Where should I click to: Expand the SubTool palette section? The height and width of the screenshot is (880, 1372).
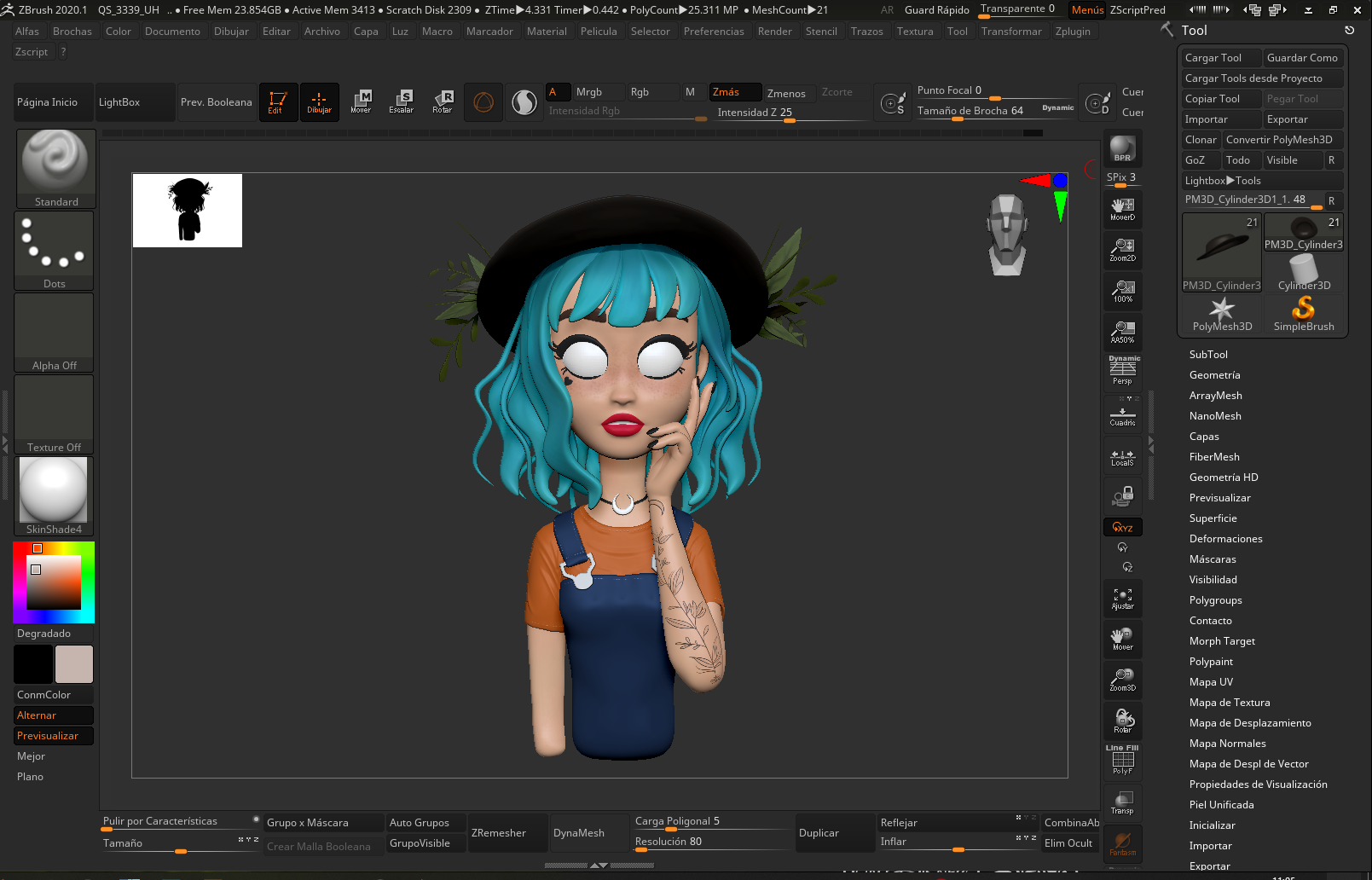click(1208, 355)
